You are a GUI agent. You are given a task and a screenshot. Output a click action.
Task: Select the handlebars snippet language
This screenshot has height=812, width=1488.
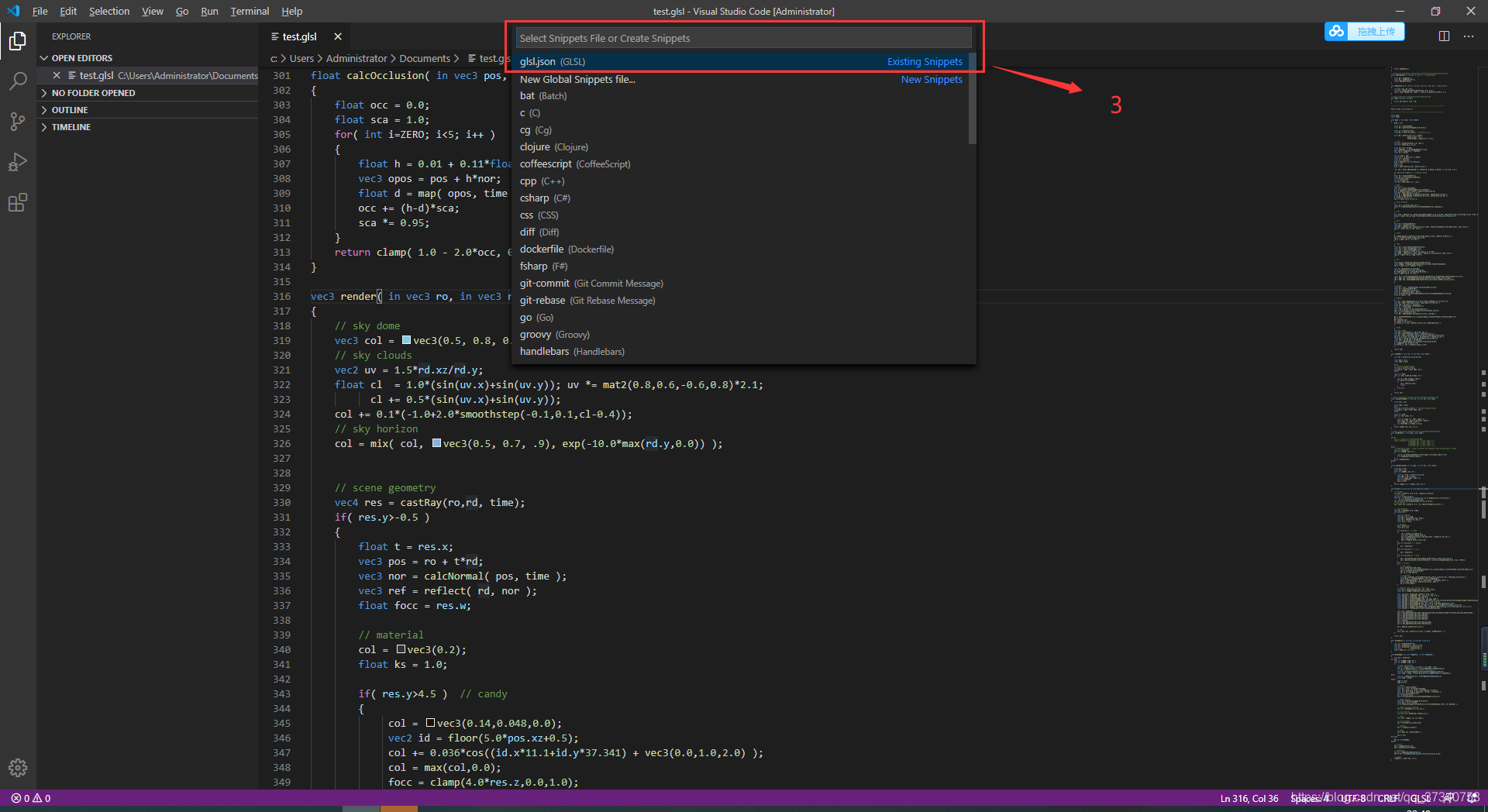point(741,352)
